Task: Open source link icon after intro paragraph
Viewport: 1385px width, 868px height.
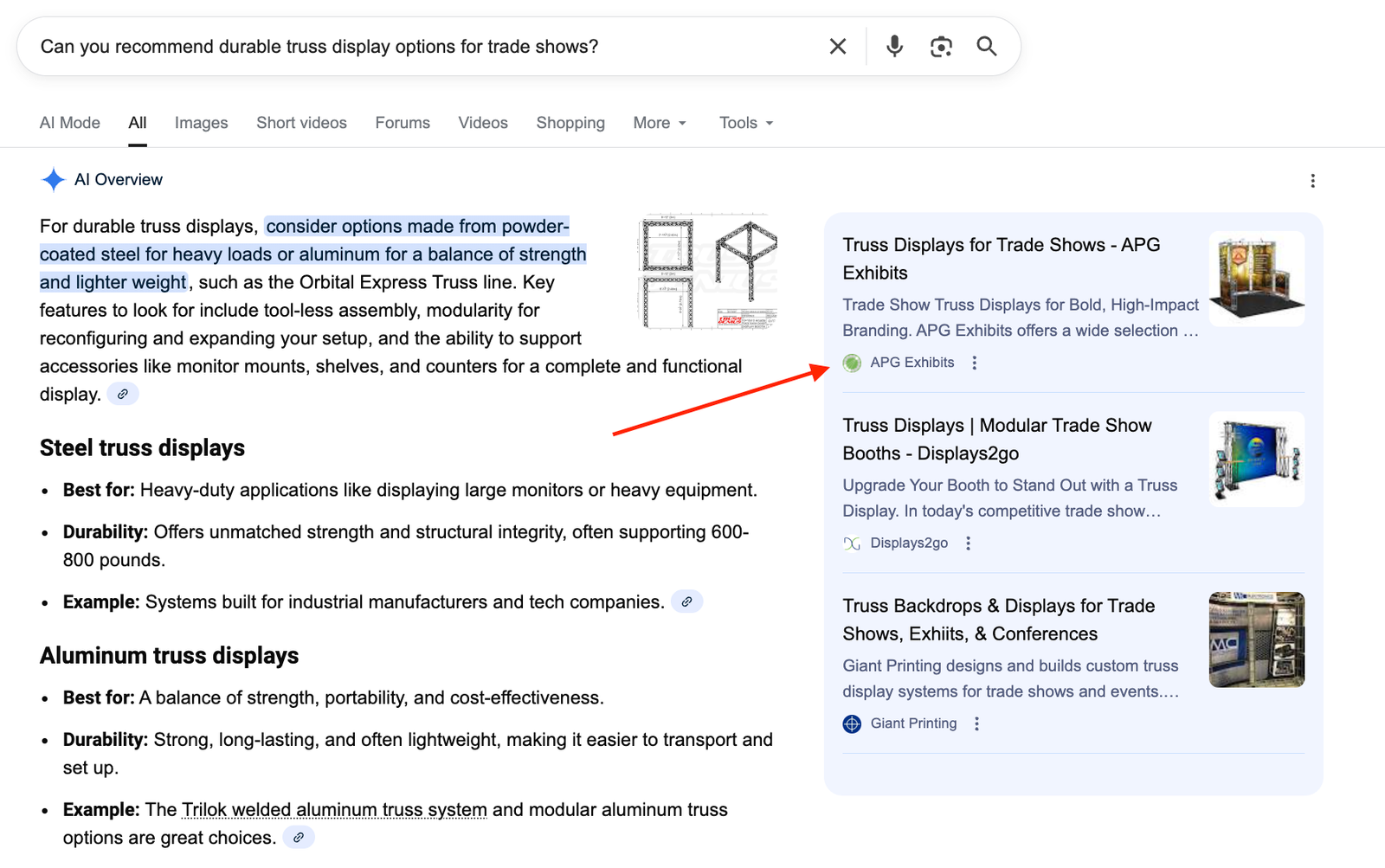Action: point(123,395)
